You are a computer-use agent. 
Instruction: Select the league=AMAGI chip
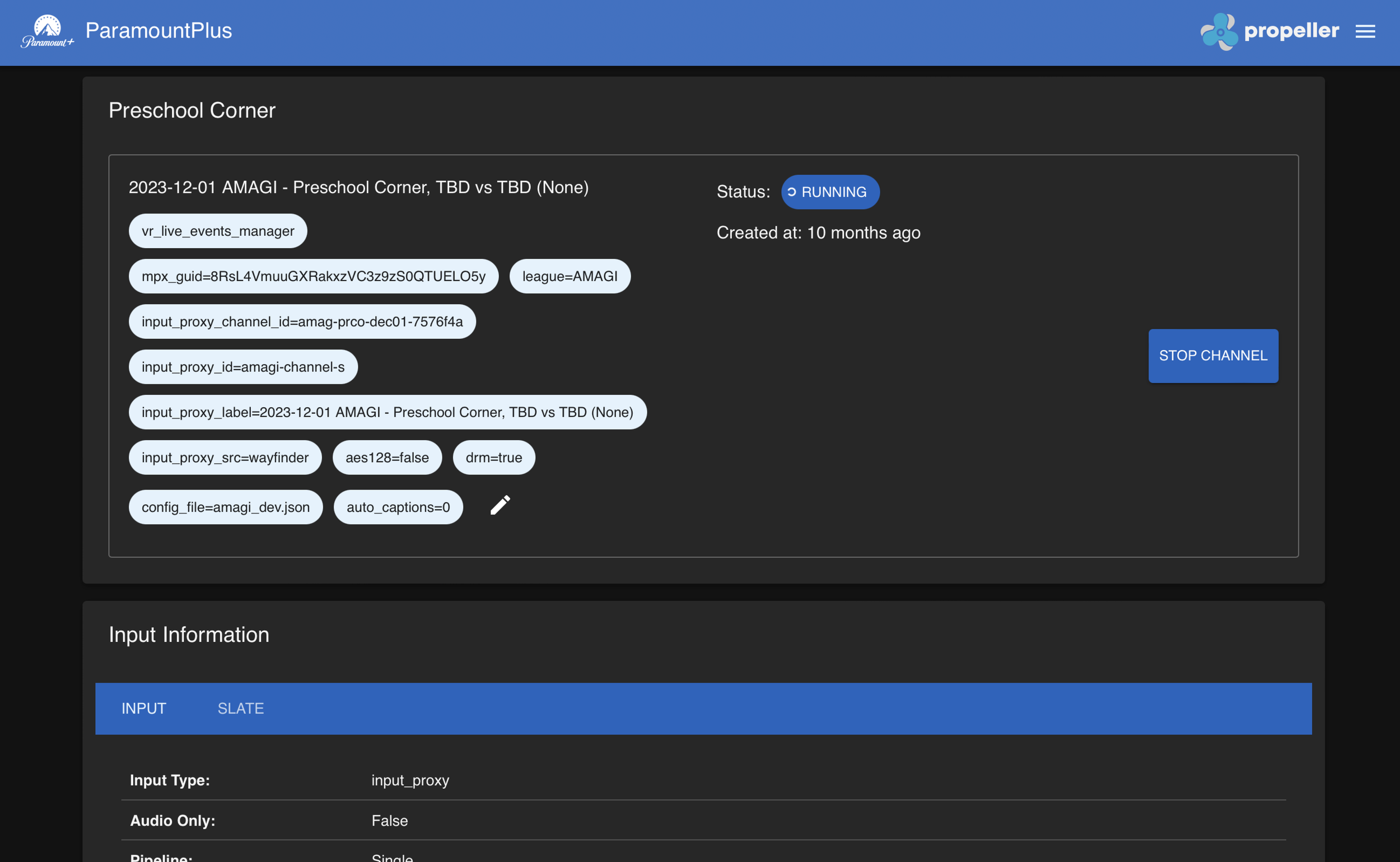tap(570, 277)
